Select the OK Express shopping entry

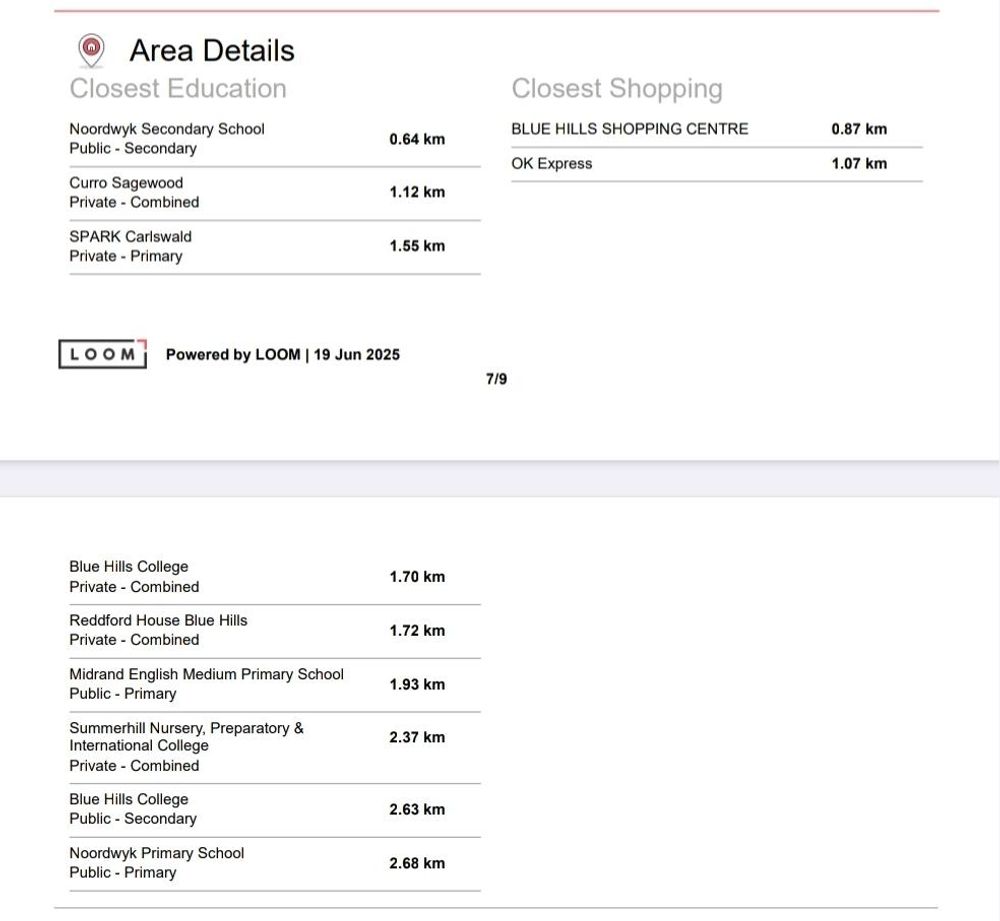pos(552,164)
